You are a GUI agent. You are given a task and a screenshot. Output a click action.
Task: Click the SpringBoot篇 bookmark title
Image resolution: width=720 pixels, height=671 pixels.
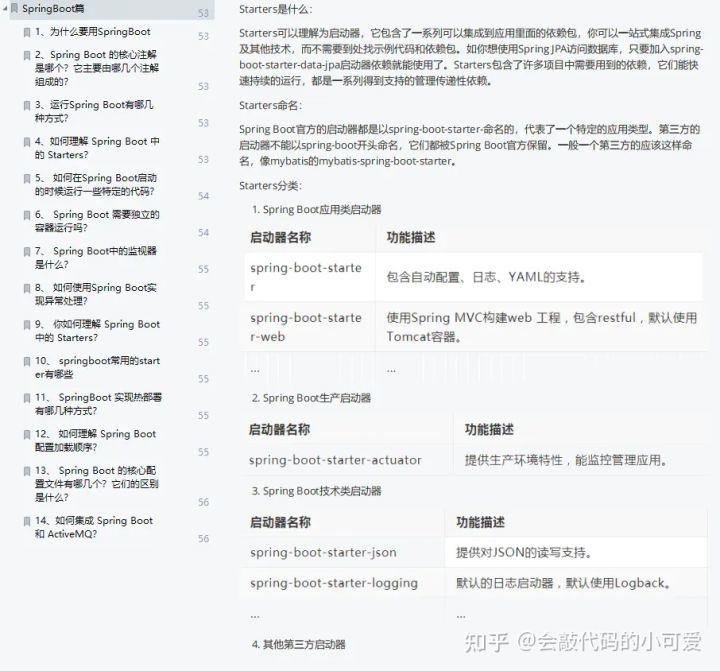53,8
